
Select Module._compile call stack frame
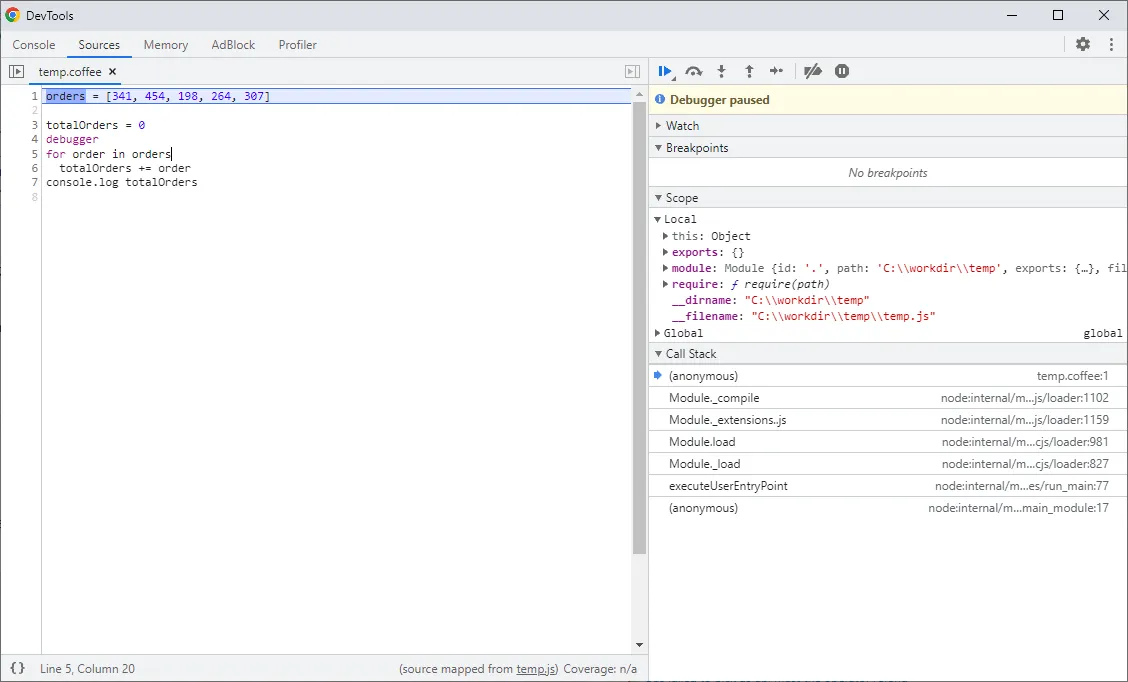(714, 398)
